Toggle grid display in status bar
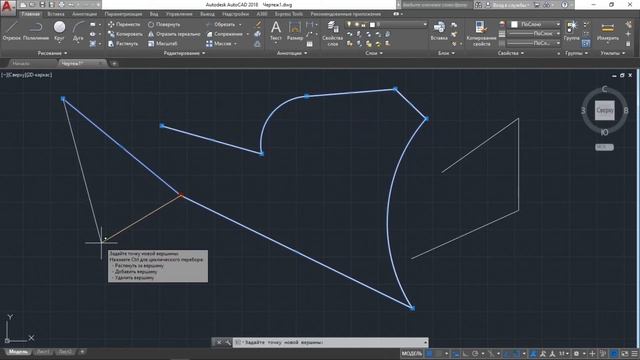Image resolution: width=640 pixels, height=360 pixels. coord(429,353)
